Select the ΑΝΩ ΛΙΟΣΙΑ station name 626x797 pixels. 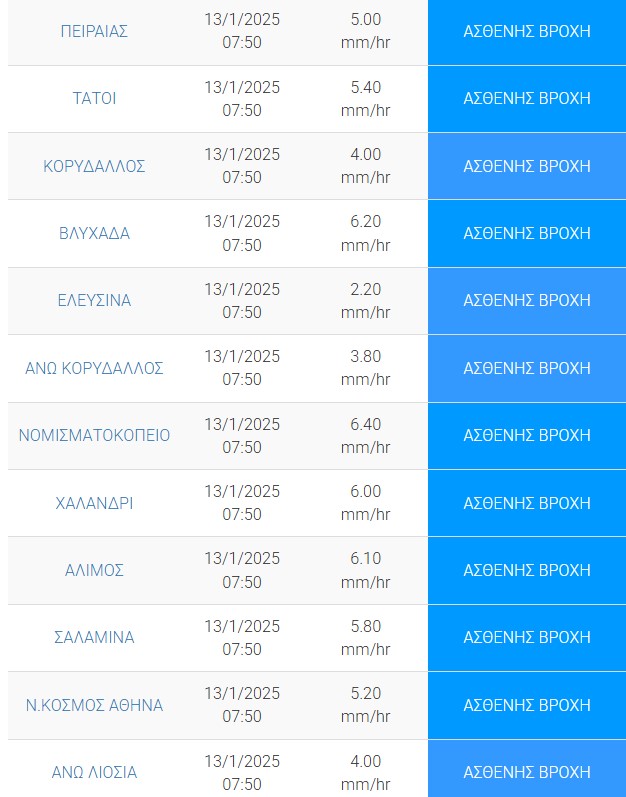tap(94, 772)
